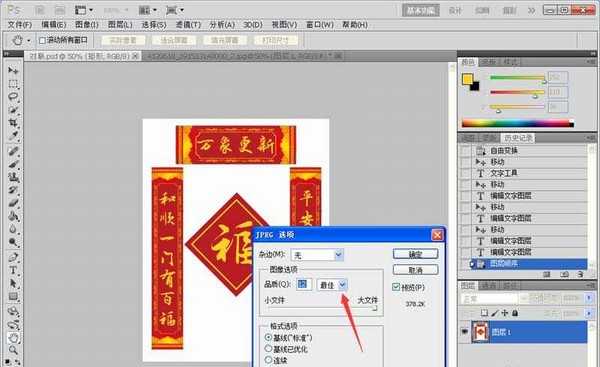Select the Blur tool
600x367 pixels.
(13, 230)
